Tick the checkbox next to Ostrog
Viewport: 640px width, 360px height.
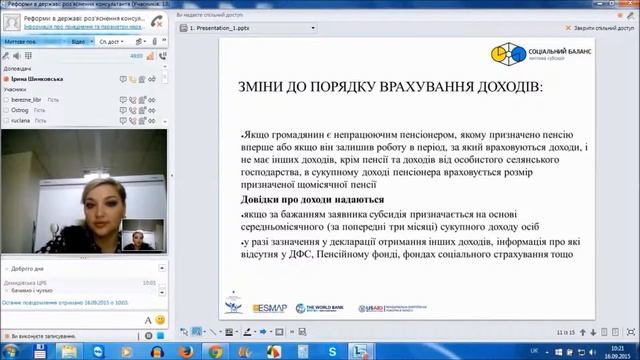pyautogui.click(x=6, y=110)
